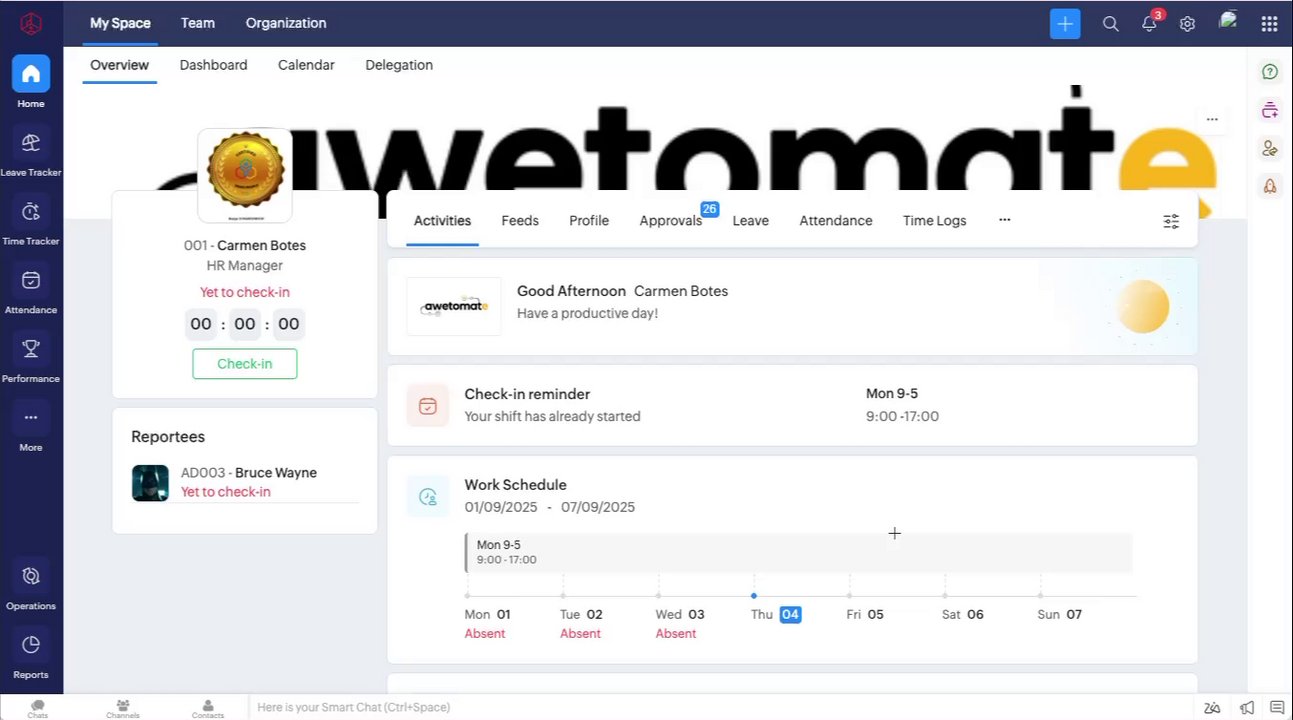The width and height of the screenshot is (1293, 720).
Task: Open Operations from the sidebar
Action: click(x=31, y=585)
